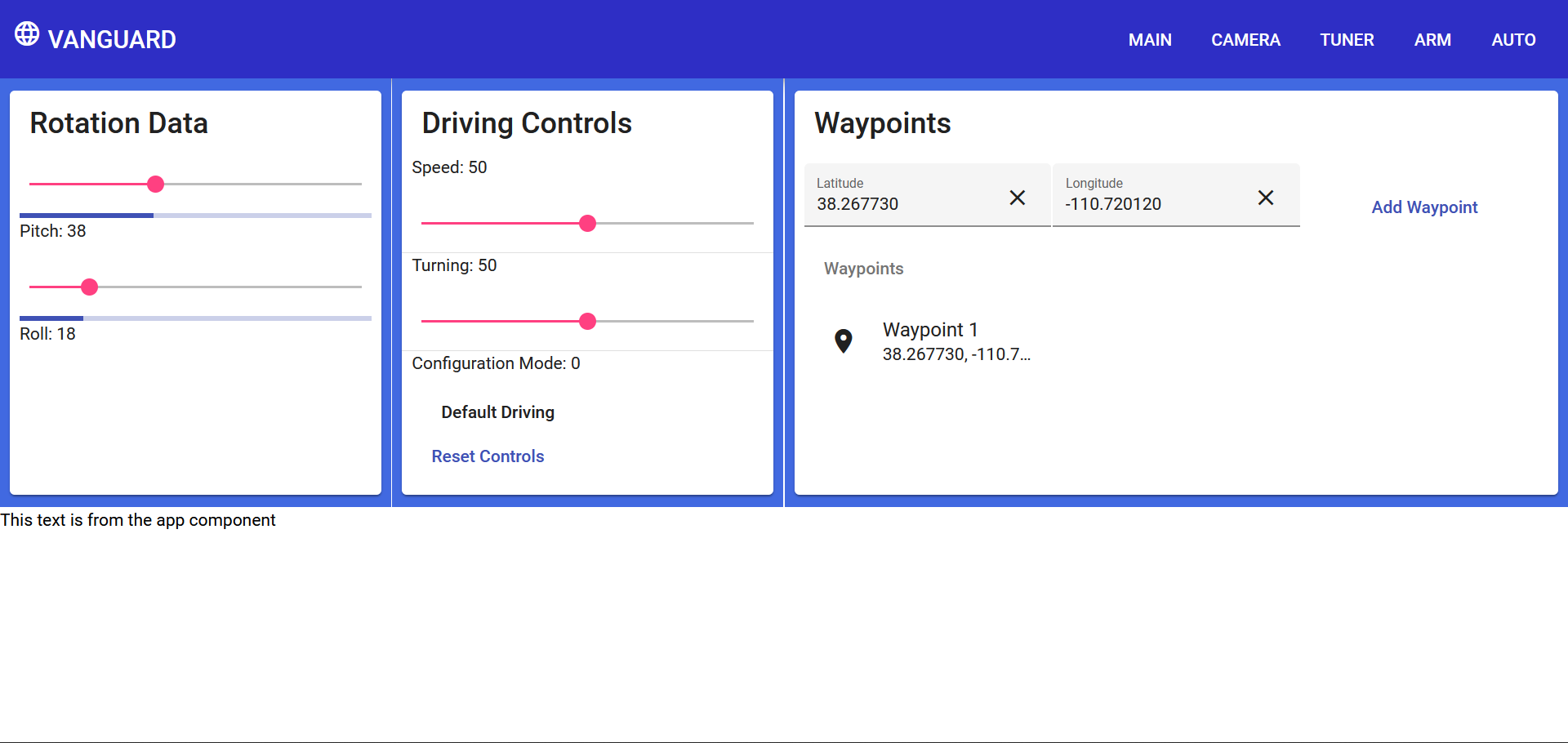Click the Pitch: 38 label
Viewport: 1568px width, 743px height.
(53, 231)
